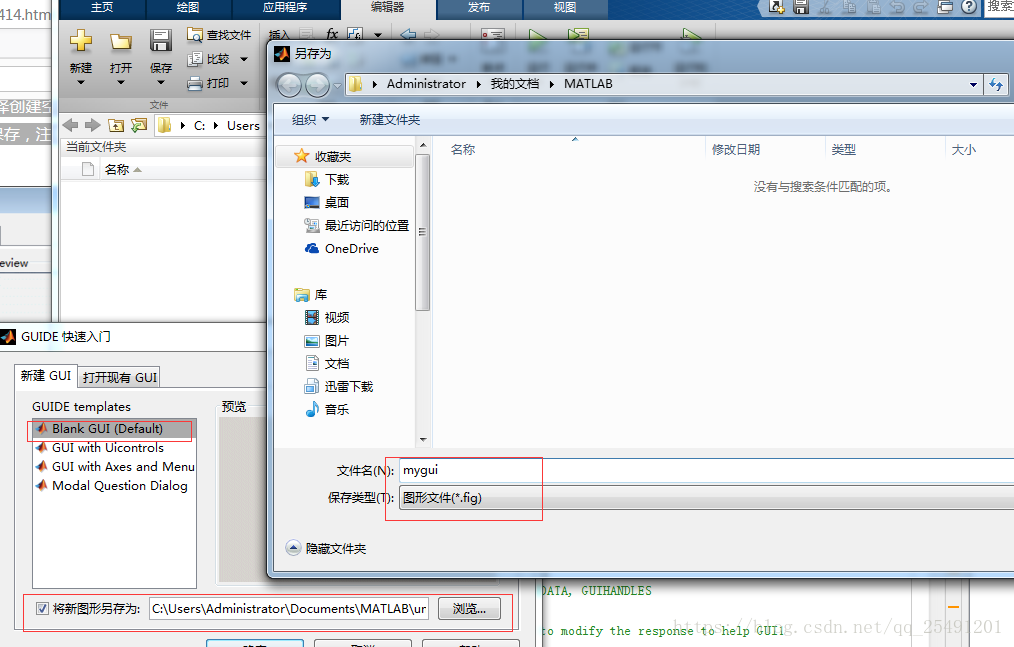The height and width of the screenshot is (647, 1014).
Task: Go back in MATLAB current folder toolbar
Action: tap(70, 125)
